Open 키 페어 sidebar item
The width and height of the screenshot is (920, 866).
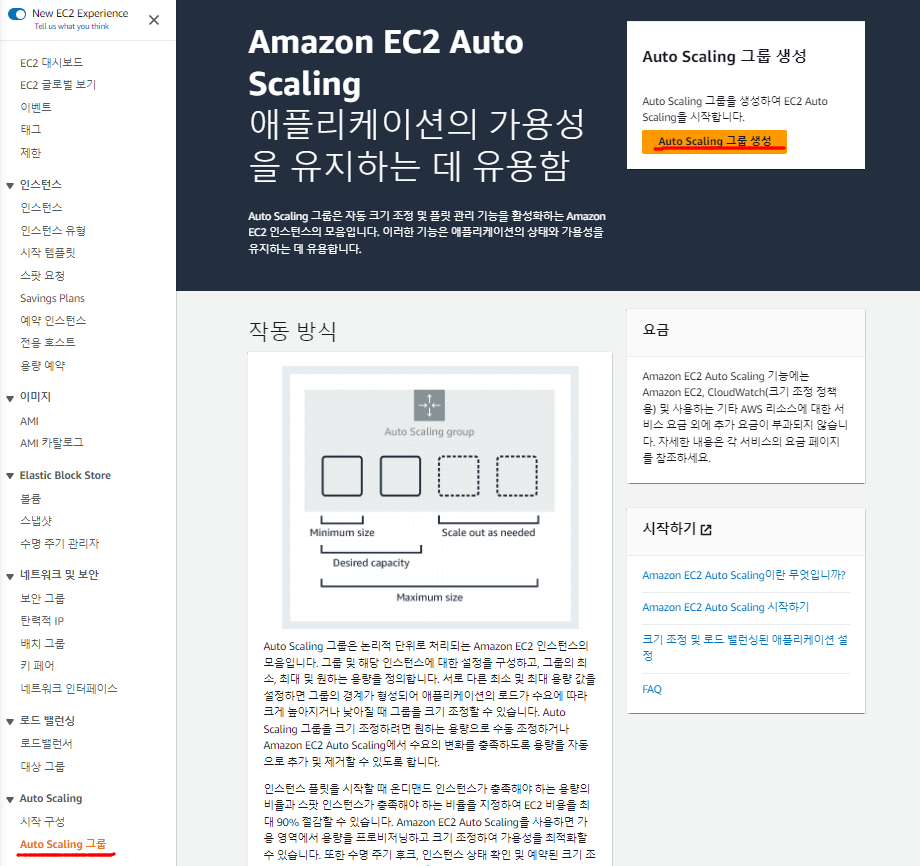[37, 666]
